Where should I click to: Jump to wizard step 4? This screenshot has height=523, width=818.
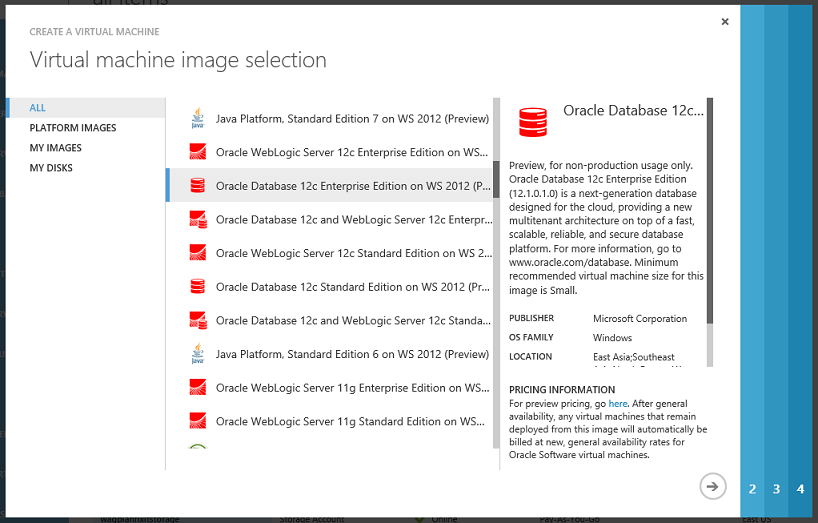(x=800, y=489)
